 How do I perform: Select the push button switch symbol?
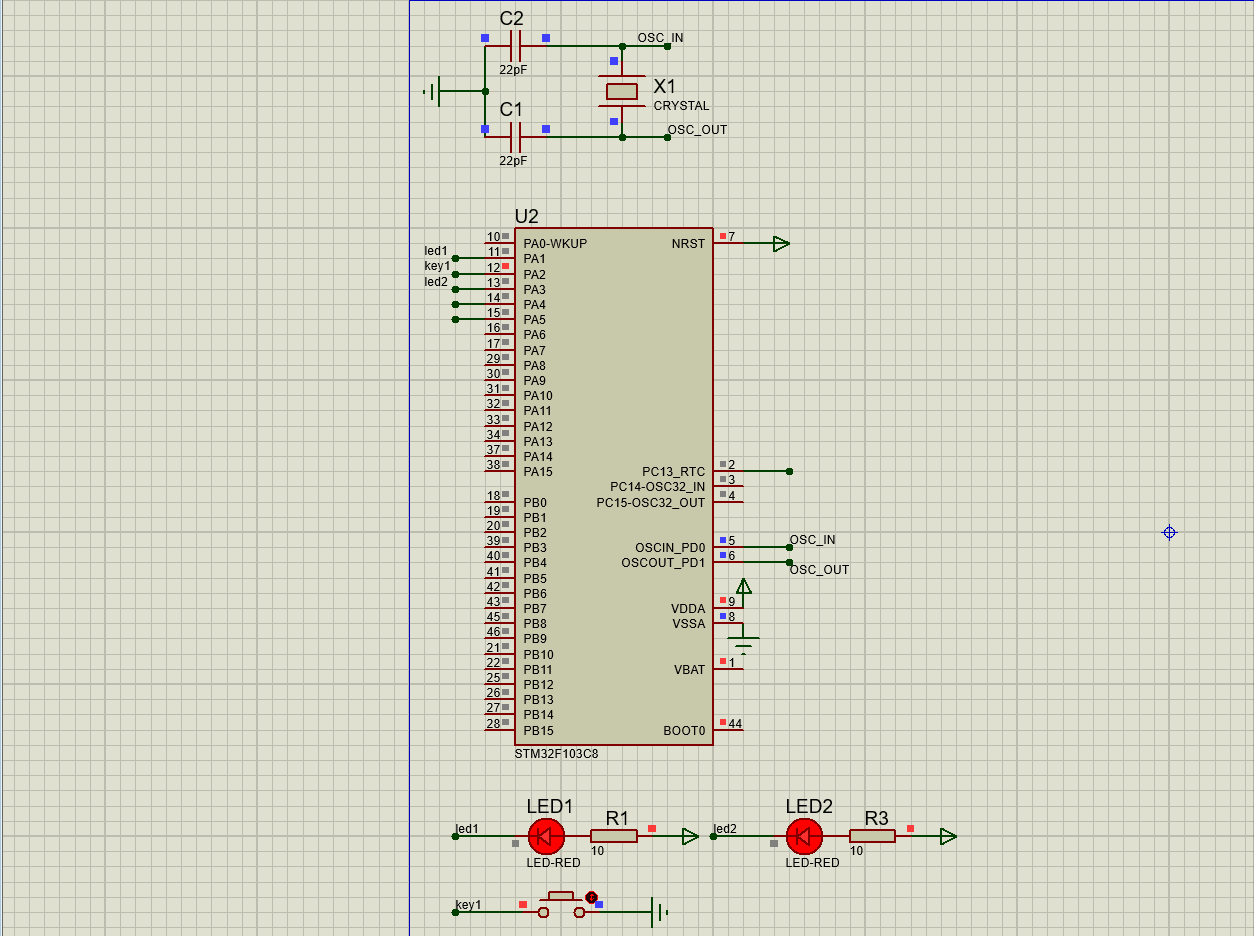coord(562,905)
